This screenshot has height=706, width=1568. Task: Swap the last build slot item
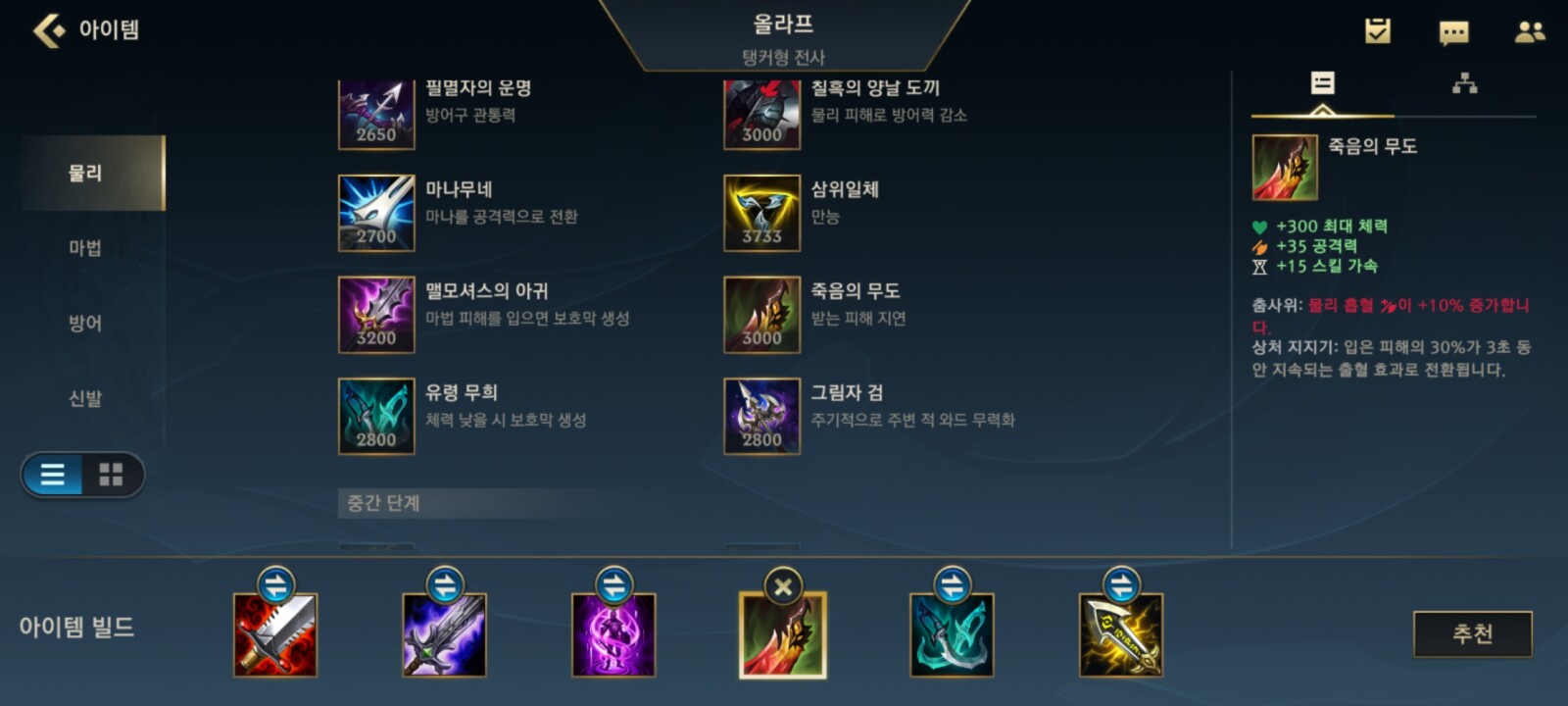1121,586
